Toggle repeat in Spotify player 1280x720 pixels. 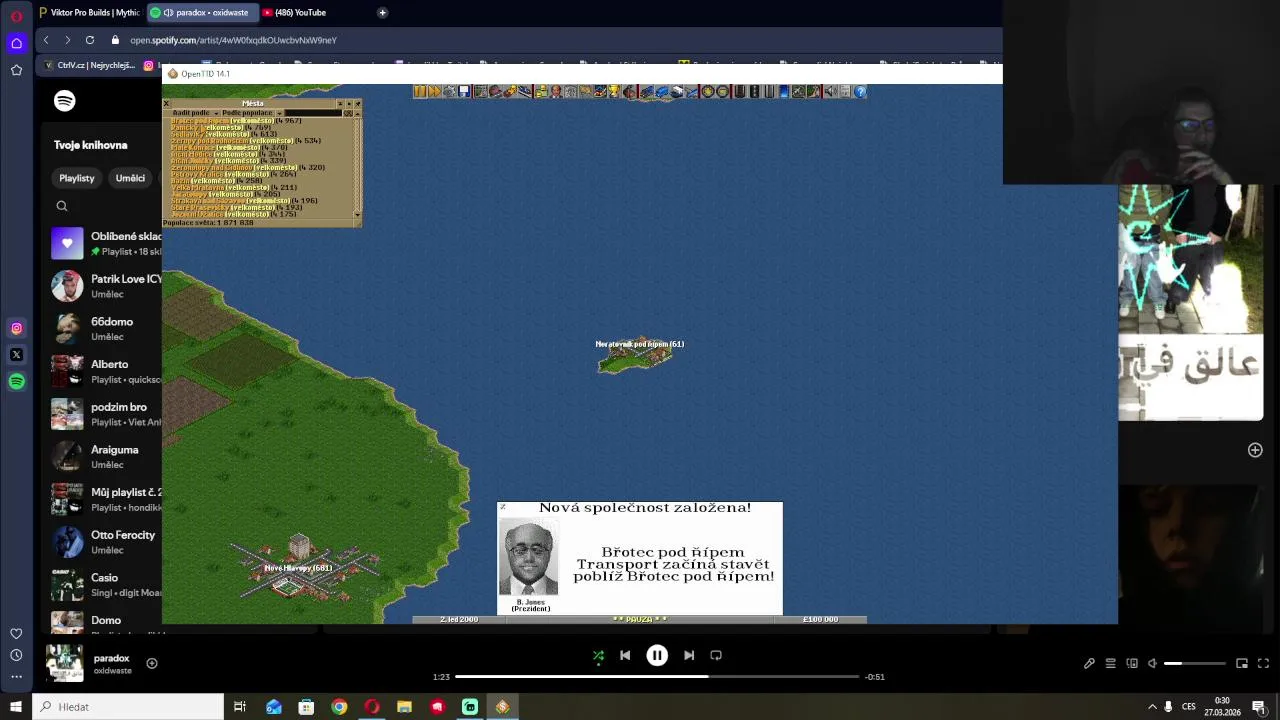click(x=716, y=655)
